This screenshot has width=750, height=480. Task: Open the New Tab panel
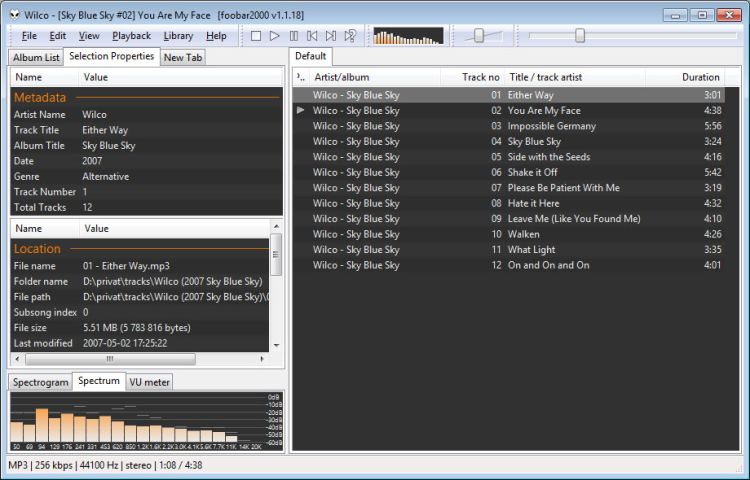coord(182,58)
